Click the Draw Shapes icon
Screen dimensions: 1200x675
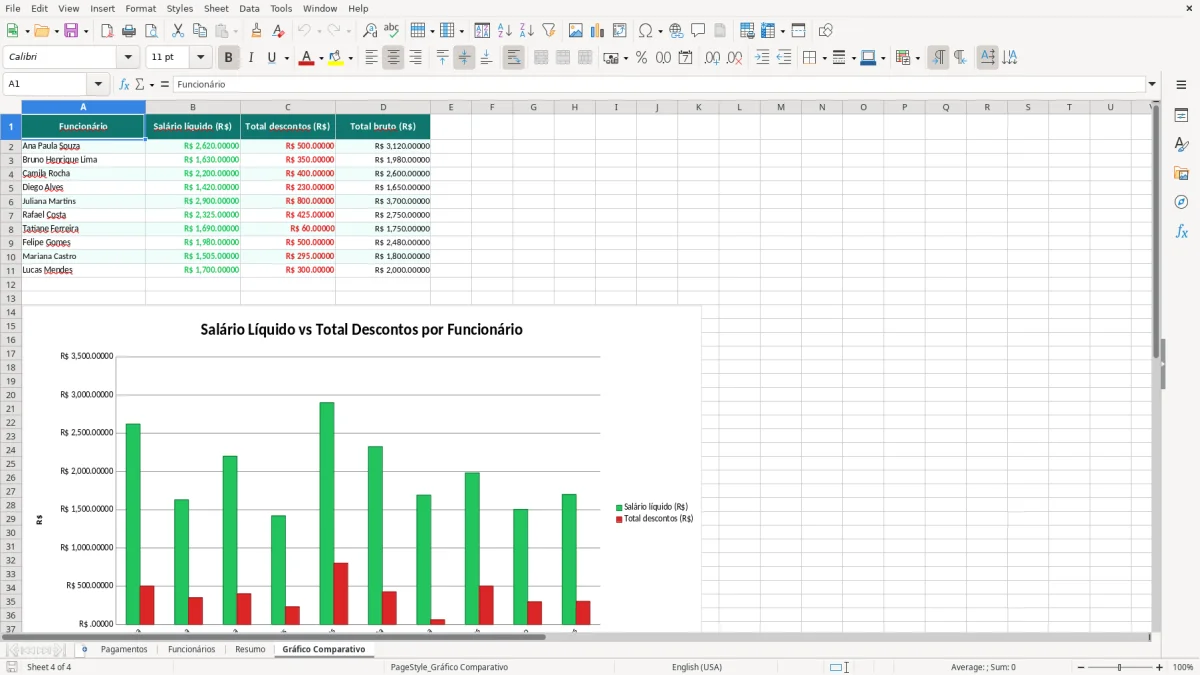(825, 31)
